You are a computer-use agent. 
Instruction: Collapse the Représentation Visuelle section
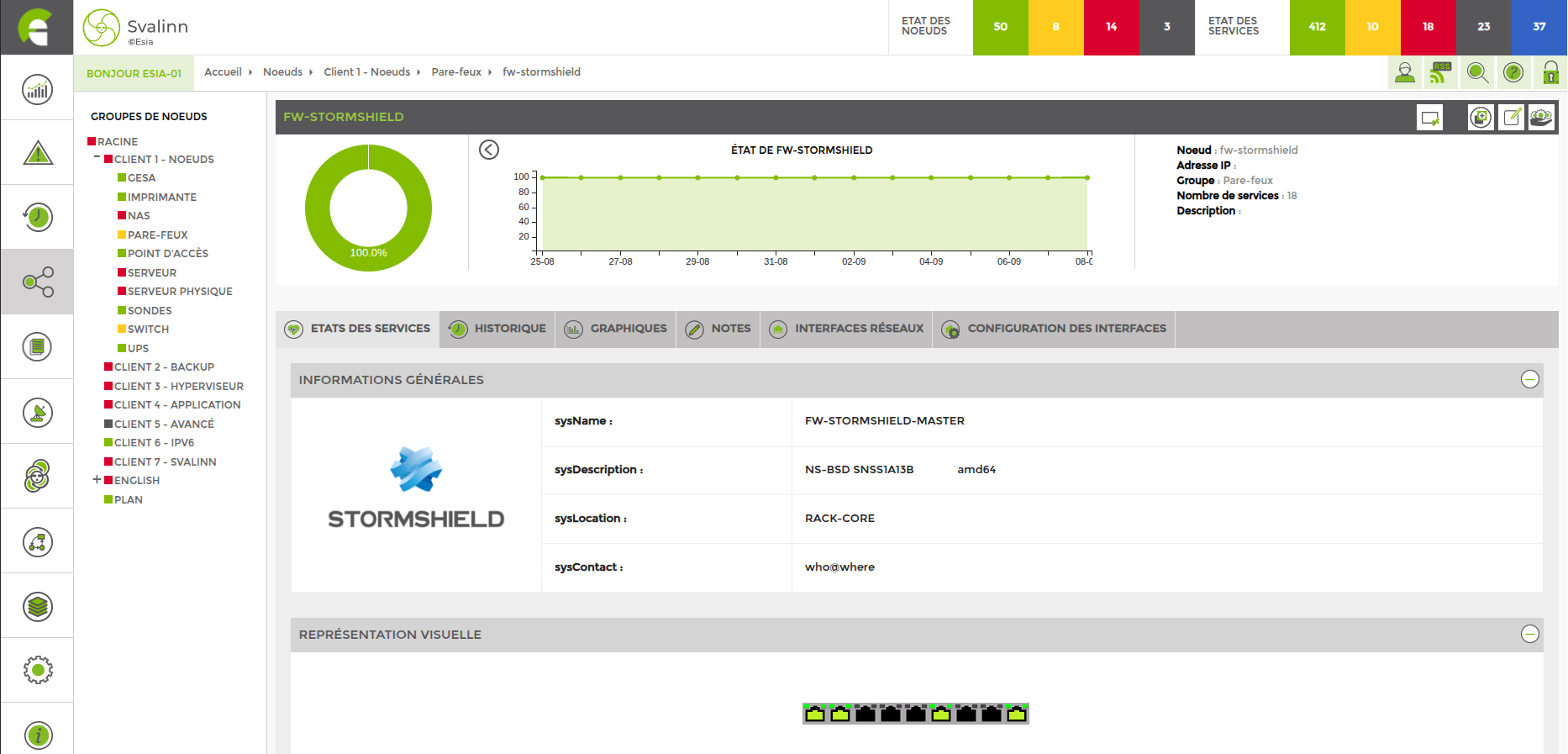click(x=1529, y=635)
